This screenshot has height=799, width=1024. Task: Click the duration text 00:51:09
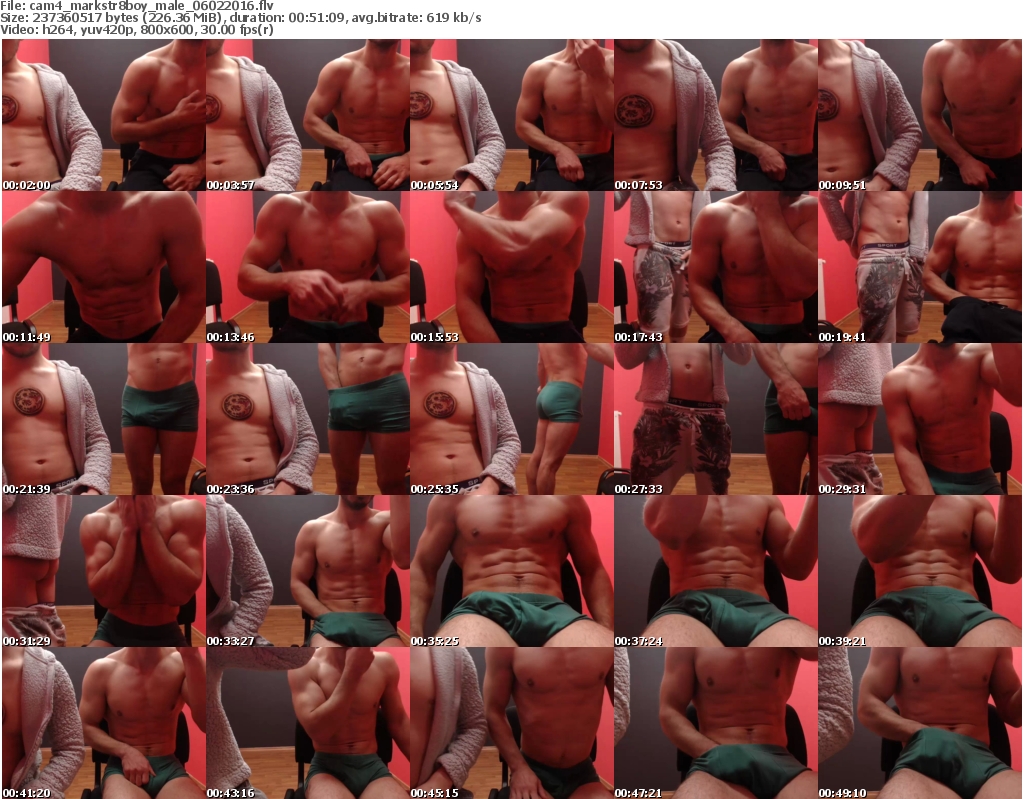point(317,18)
